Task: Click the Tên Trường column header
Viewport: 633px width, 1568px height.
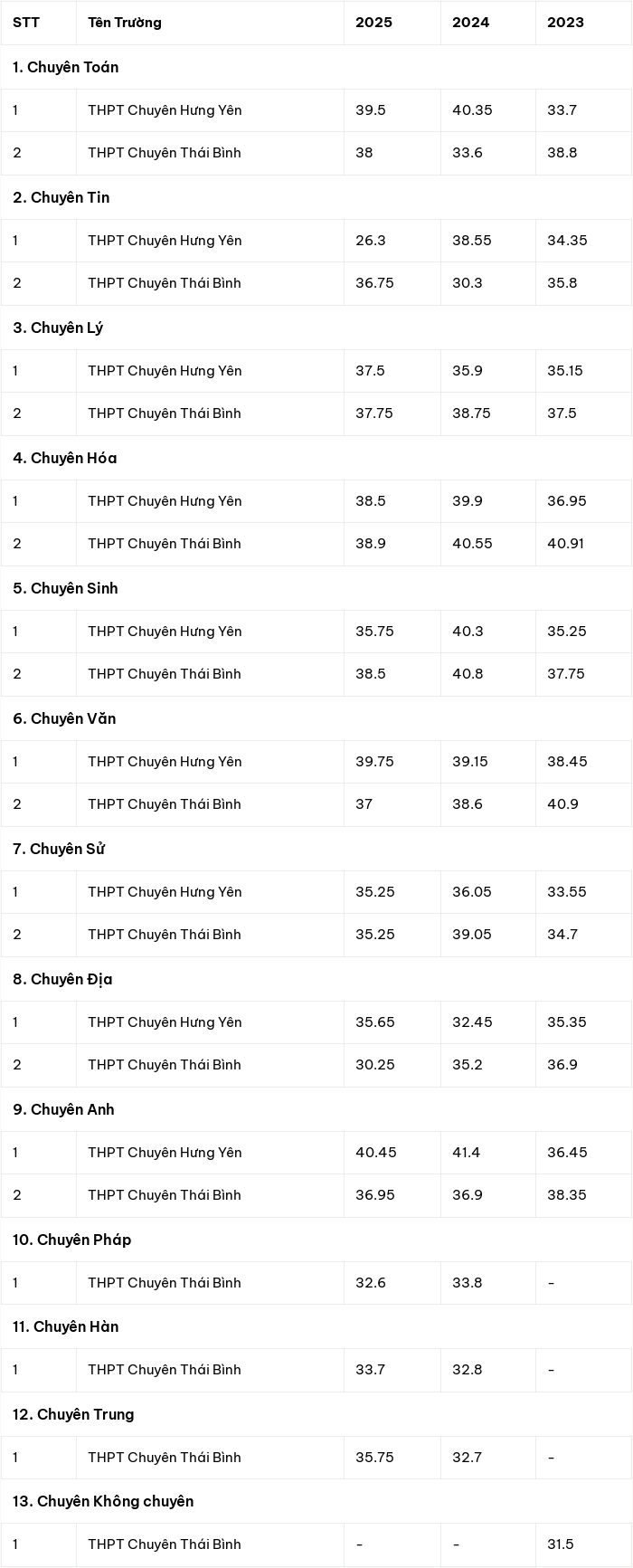Action: (x=125, y=23)
